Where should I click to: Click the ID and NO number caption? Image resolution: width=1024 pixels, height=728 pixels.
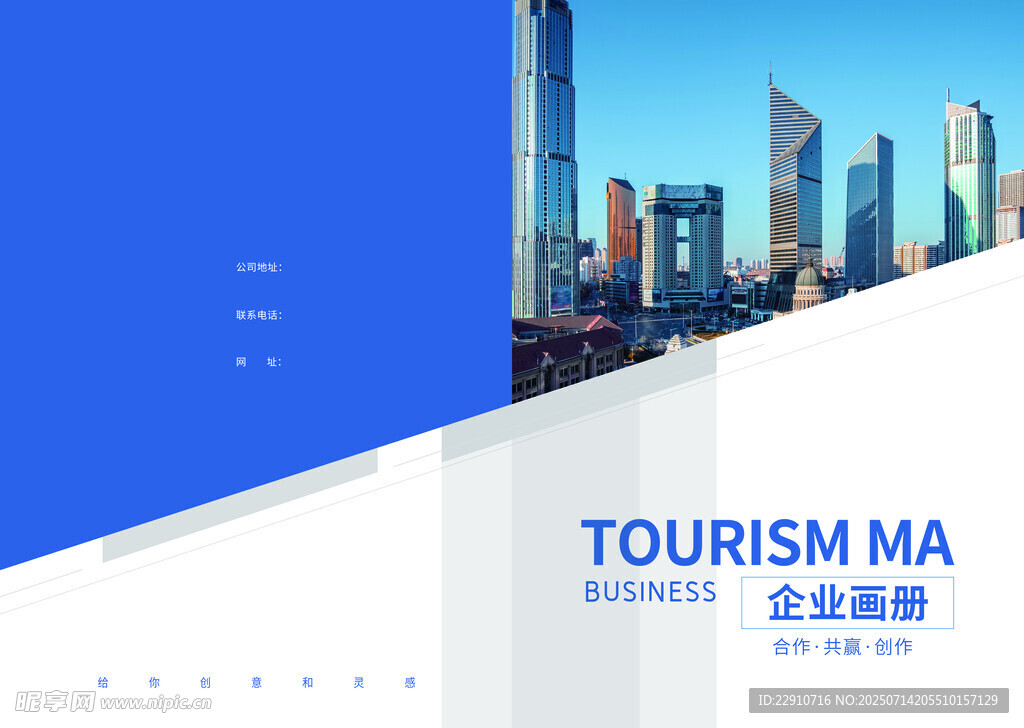[x=878, y=700]
